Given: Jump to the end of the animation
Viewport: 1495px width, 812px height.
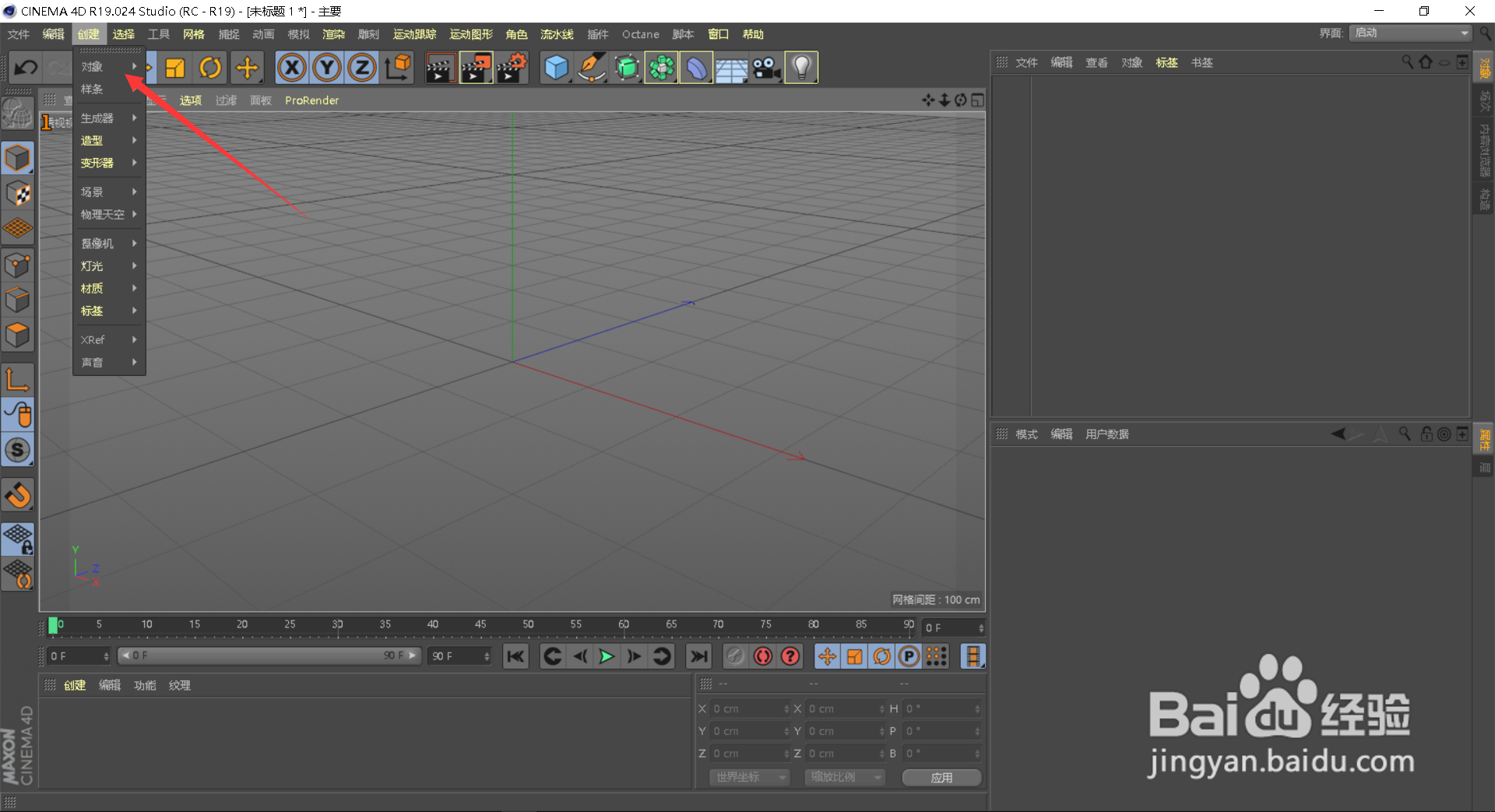Looking at the screenshot, I should [699, 656].
